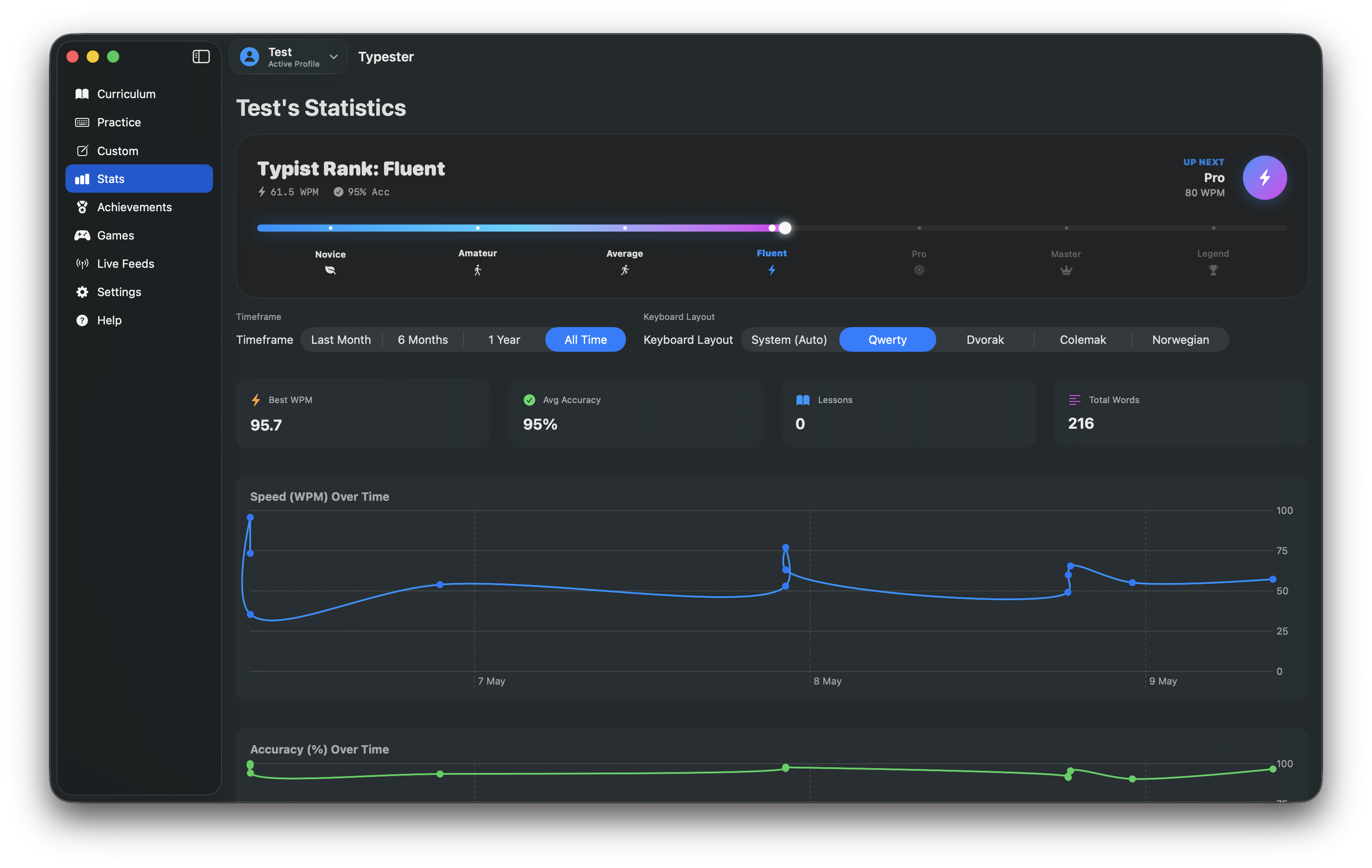Select the Colemak keyboard layout
Viewport: 1372px width, 868px height.
pyautogui.click(x=1082, y=339)
